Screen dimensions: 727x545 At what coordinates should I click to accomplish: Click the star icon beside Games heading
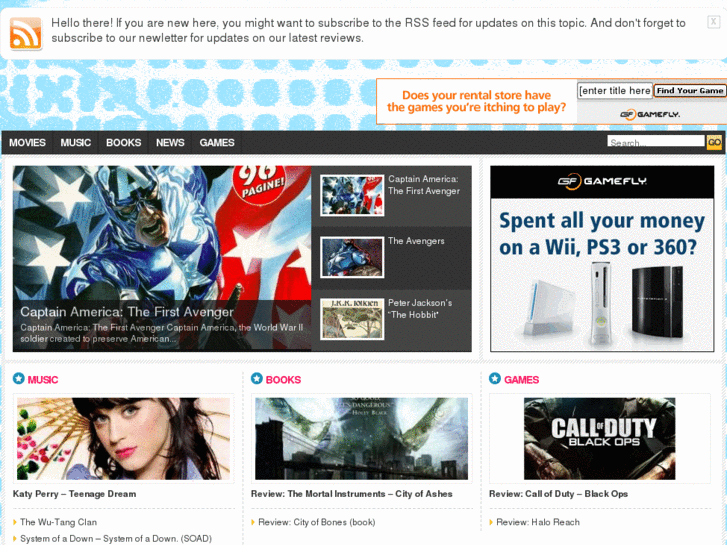495,378
